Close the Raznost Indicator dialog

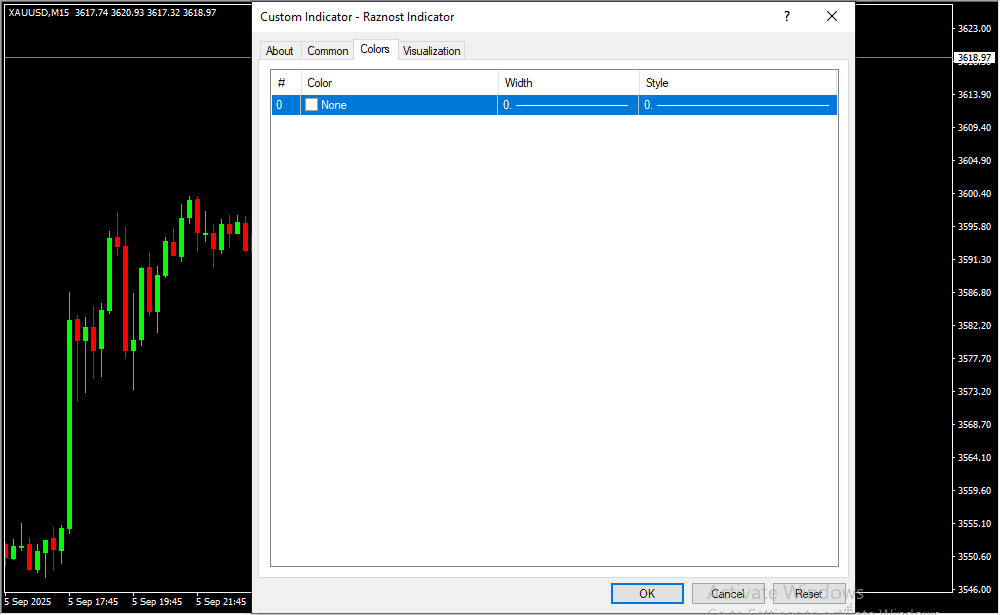click(831, 17)
